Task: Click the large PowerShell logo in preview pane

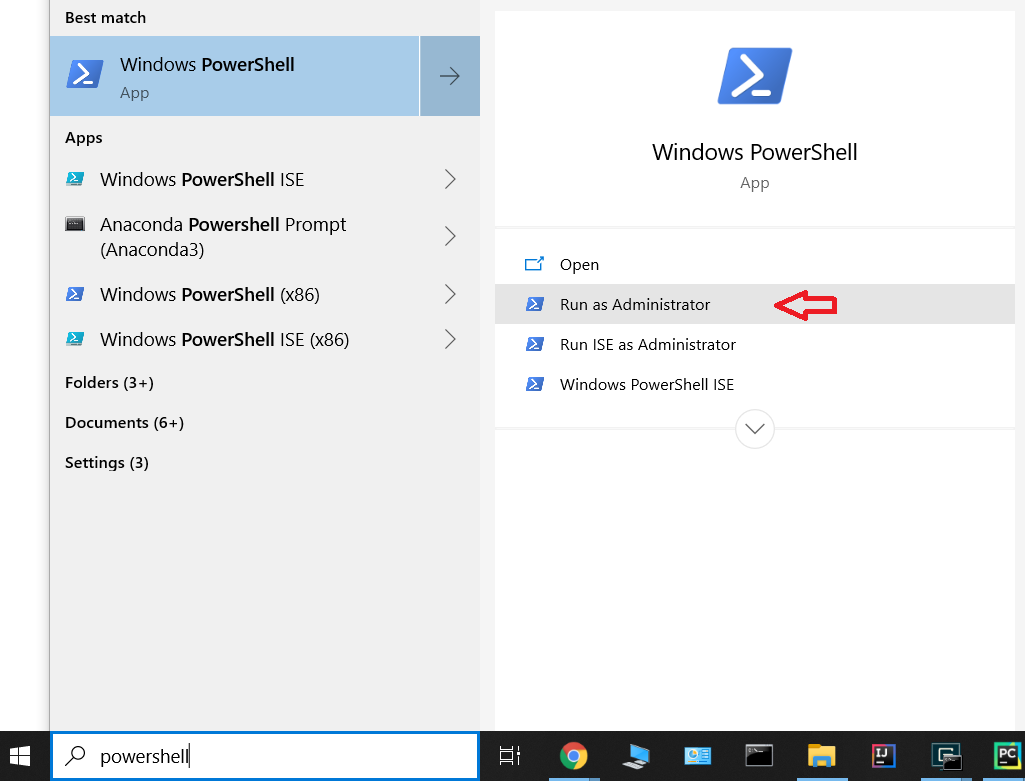Action: [x=755, y=76]
